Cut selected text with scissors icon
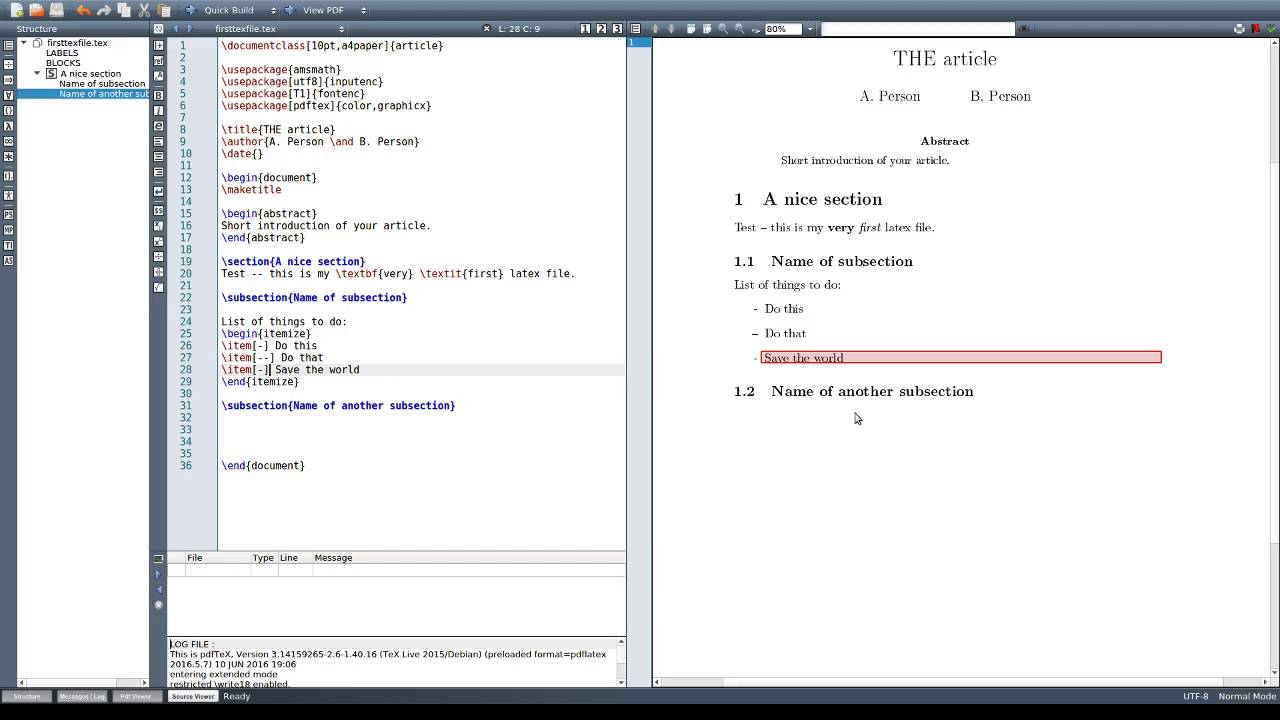The image size is (1280, 720). point(144,10)
